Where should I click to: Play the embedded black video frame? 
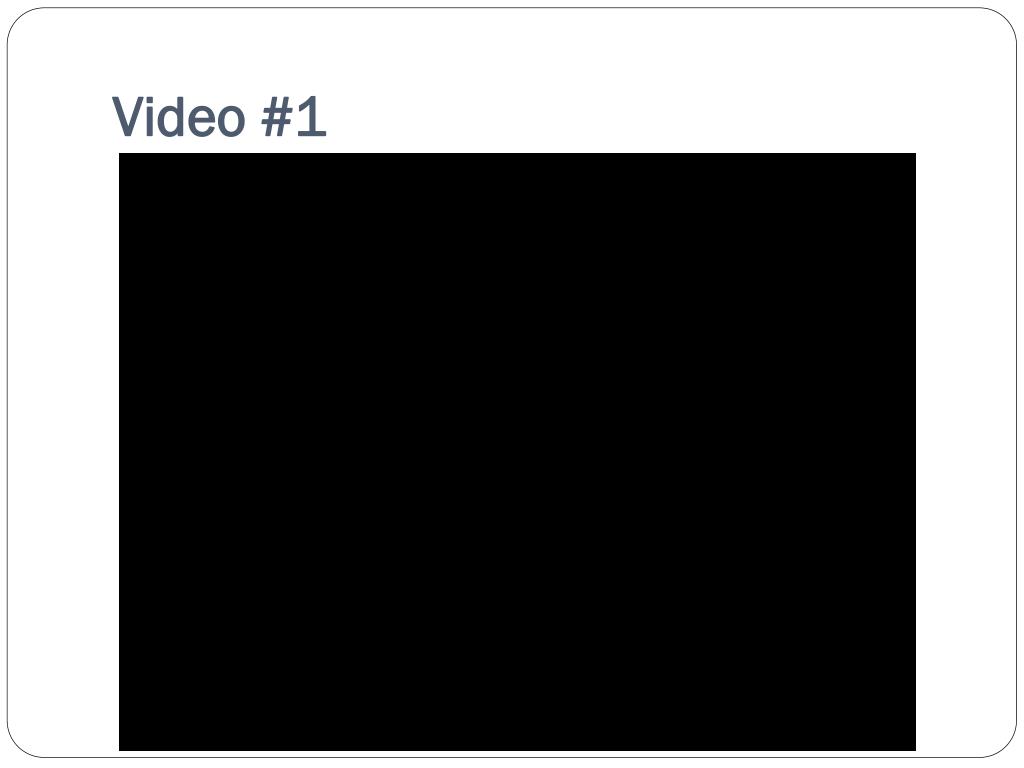pos(517,452)
